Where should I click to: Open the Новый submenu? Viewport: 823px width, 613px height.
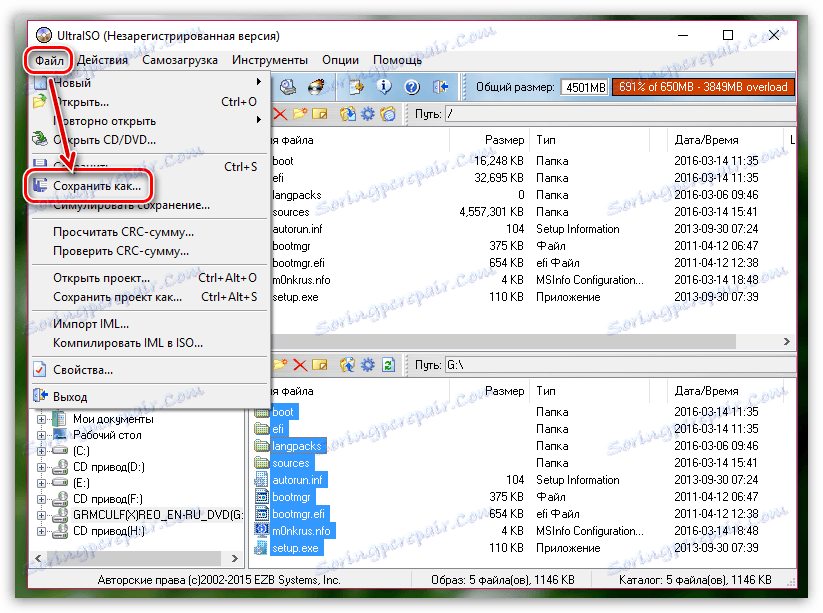[149, 83]
